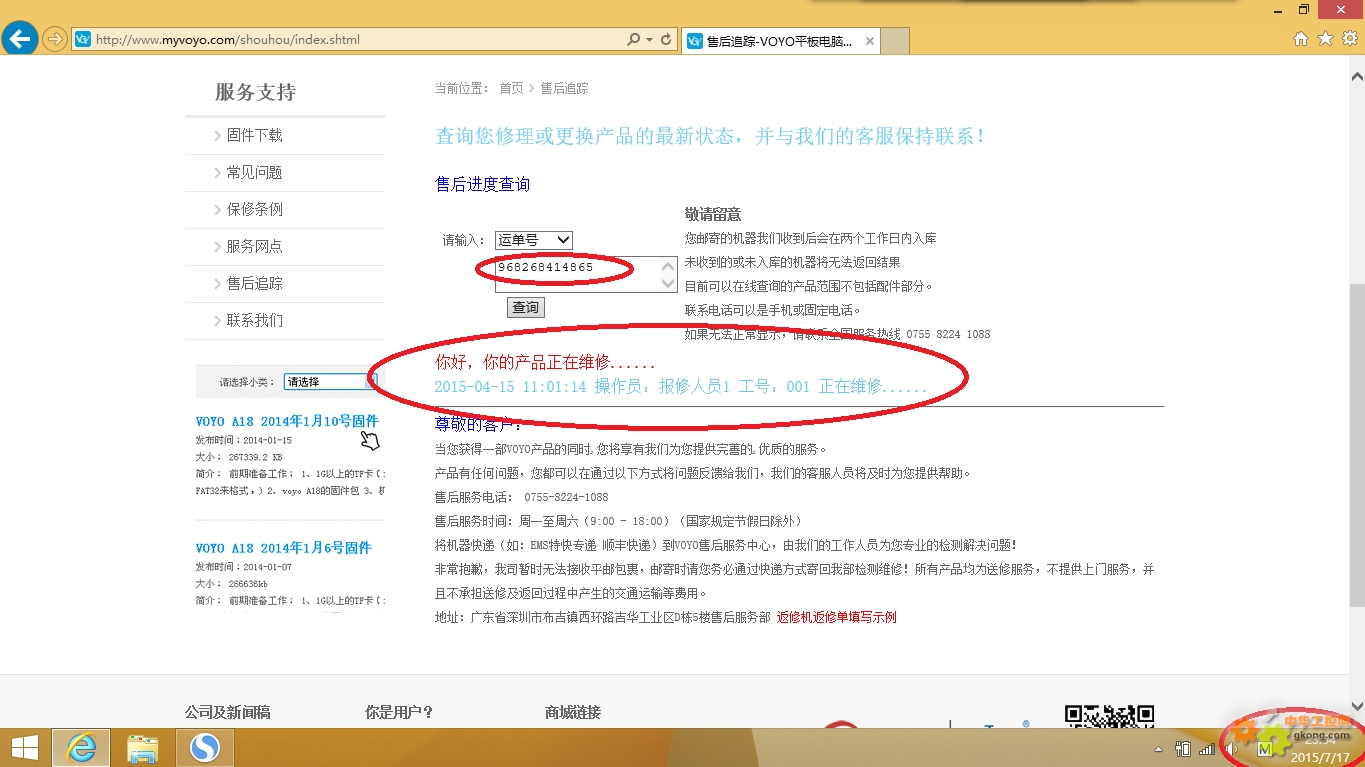Image resolution: width=1365 pixels, height=767 pixels.
Task: Click the network signal tray icon
Action: (1207, 748)
